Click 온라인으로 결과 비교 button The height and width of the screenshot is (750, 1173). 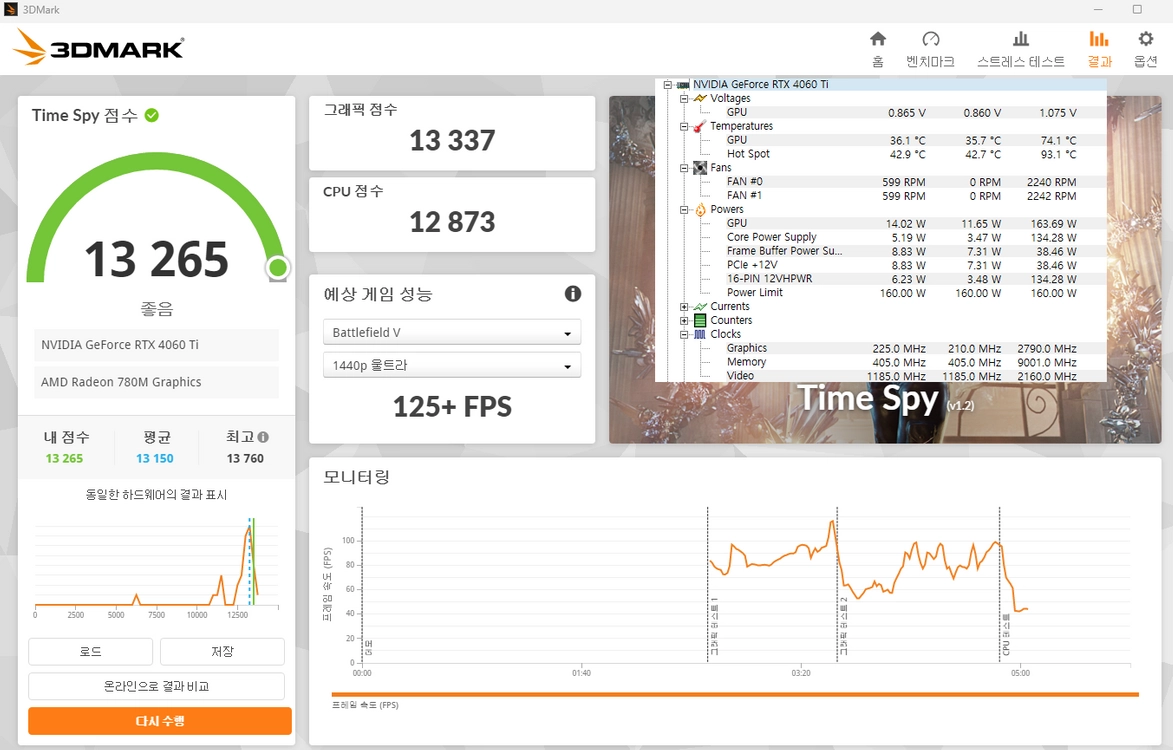click(x=156, y=686)
